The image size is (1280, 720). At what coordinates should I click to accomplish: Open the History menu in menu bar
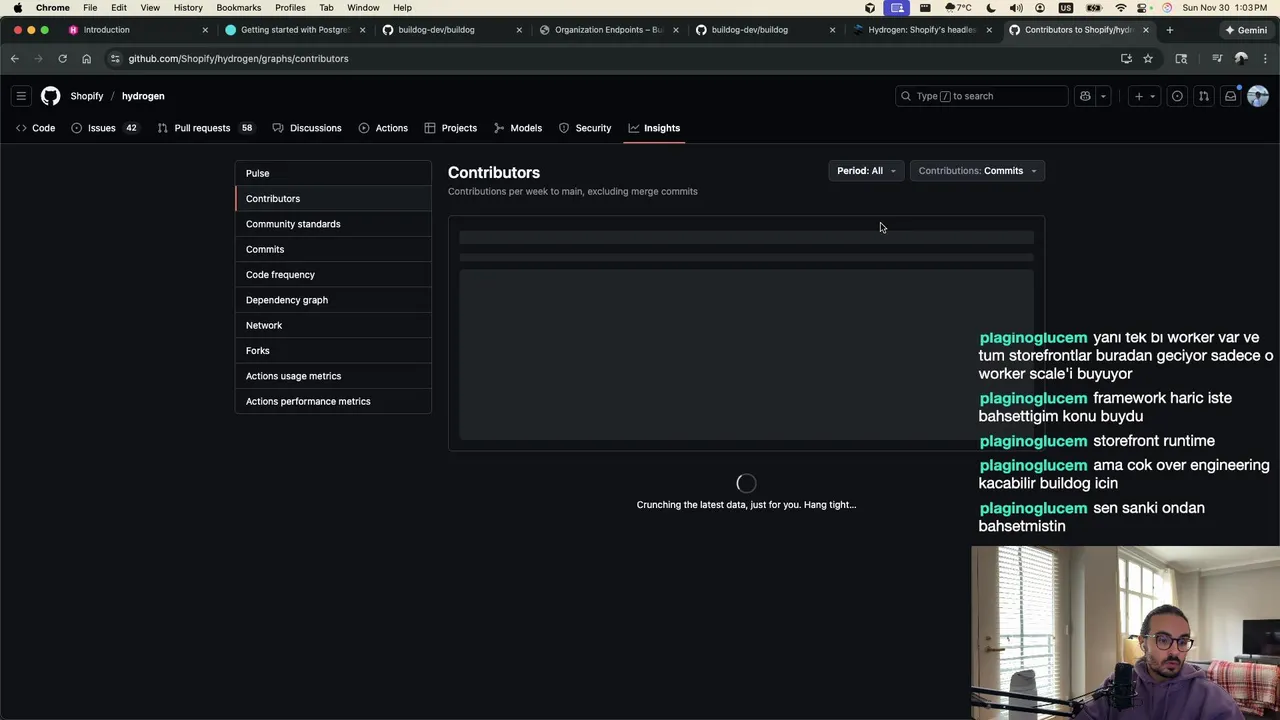pyautogui.click(x=188, y=7)
